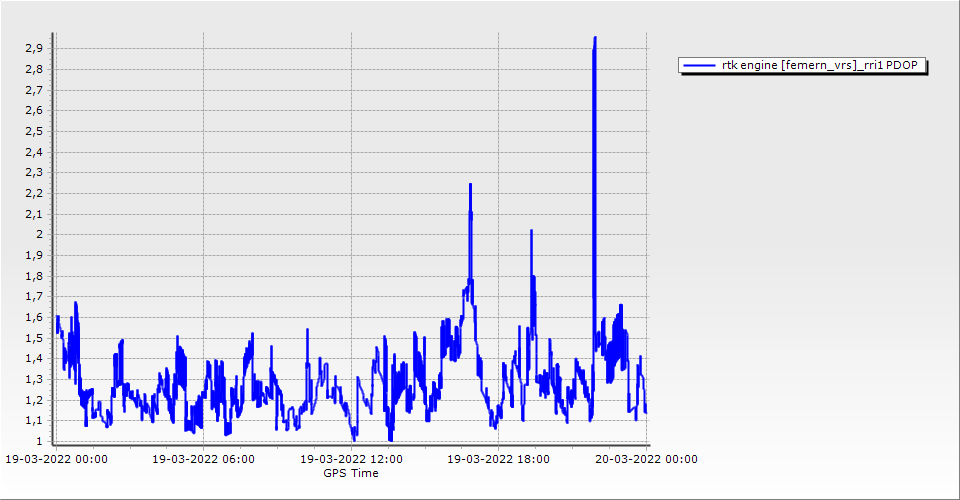Select the '20-03-2022 00:00' x-axis label
The image size is (960, 500).
646,459
